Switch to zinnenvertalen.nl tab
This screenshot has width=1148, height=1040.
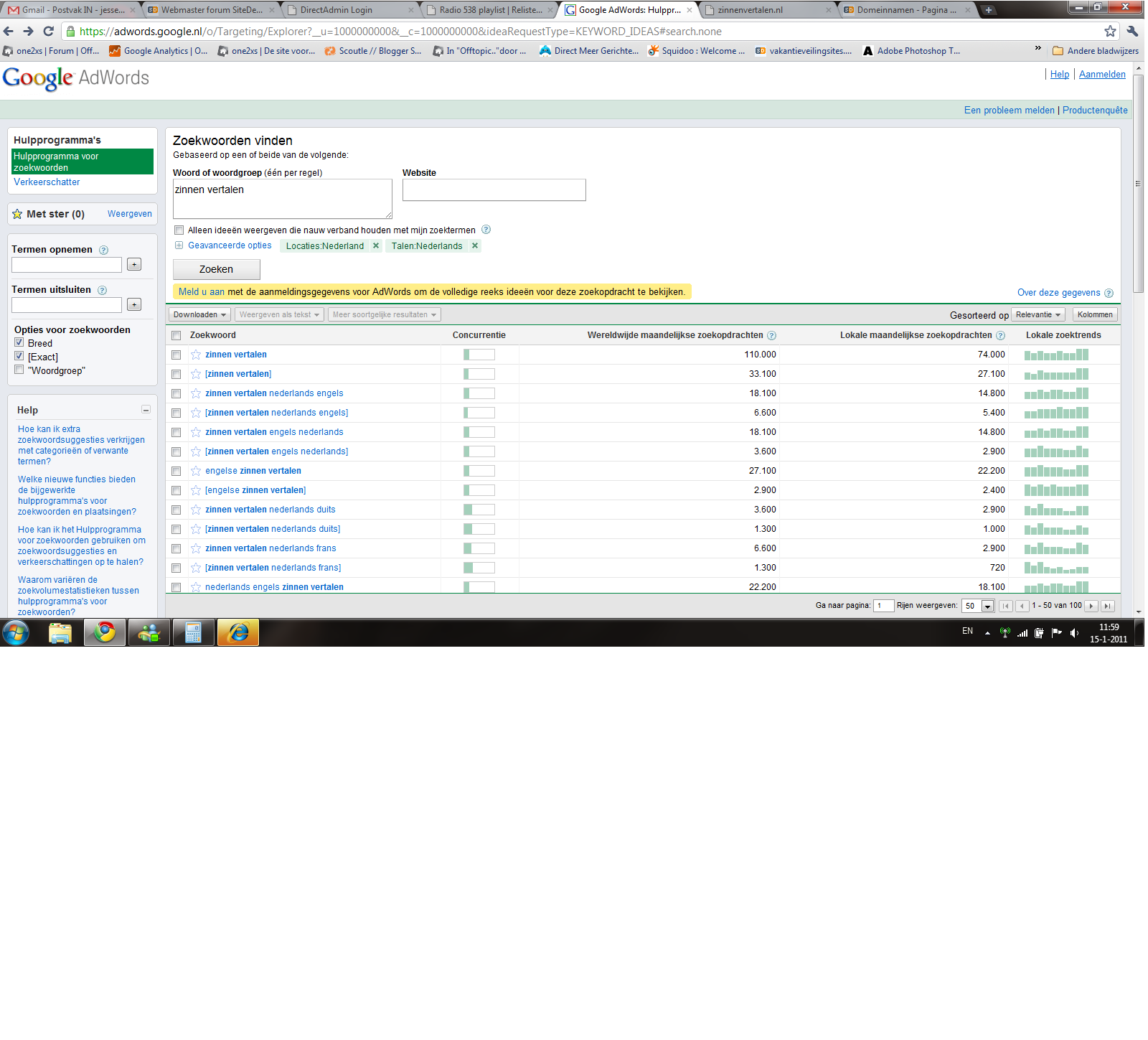click(x=767, y=10)
